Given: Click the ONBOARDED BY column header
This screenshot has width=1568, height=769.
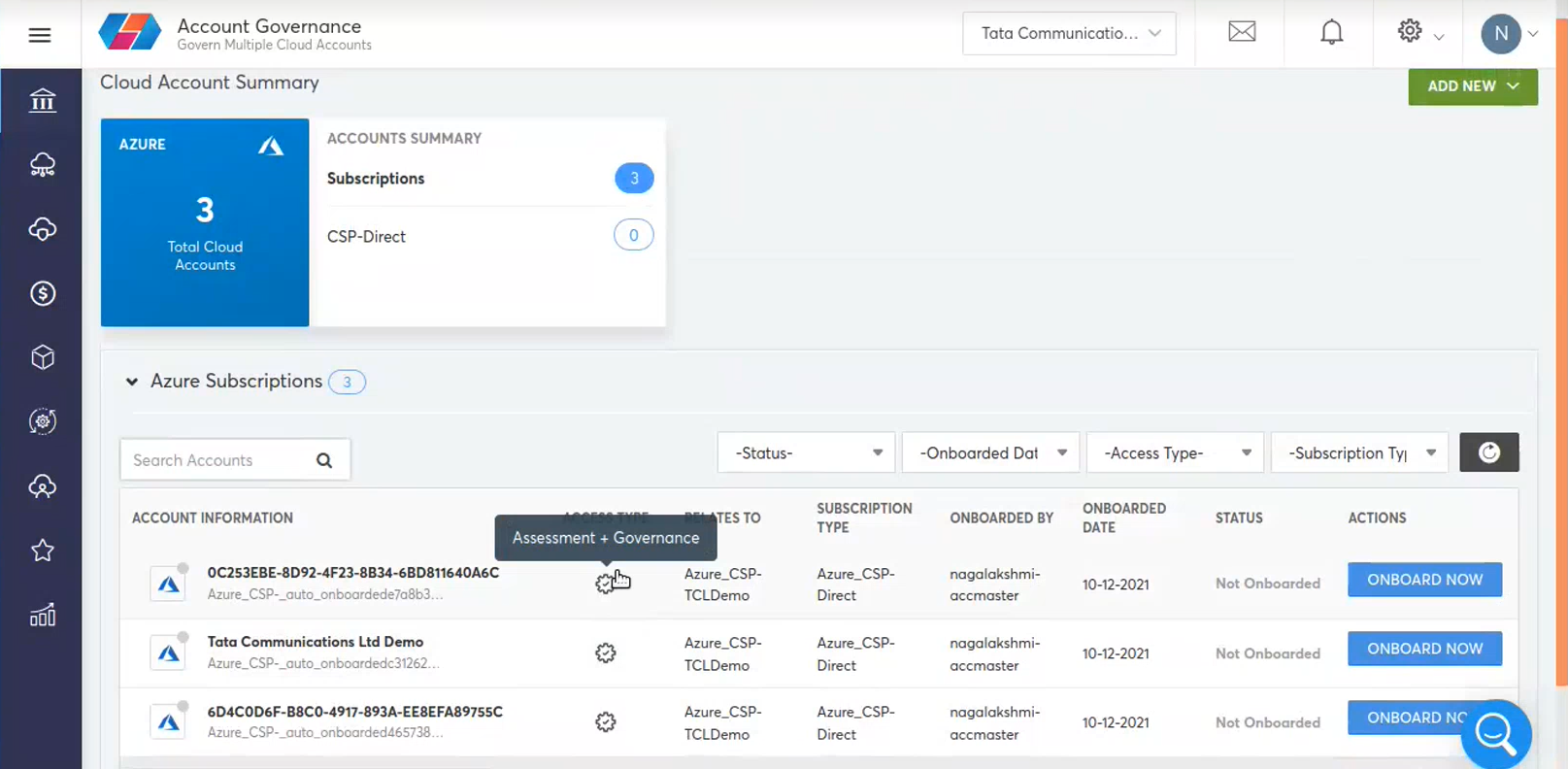Looking at the screenshot, I should tap(1001, 518).
